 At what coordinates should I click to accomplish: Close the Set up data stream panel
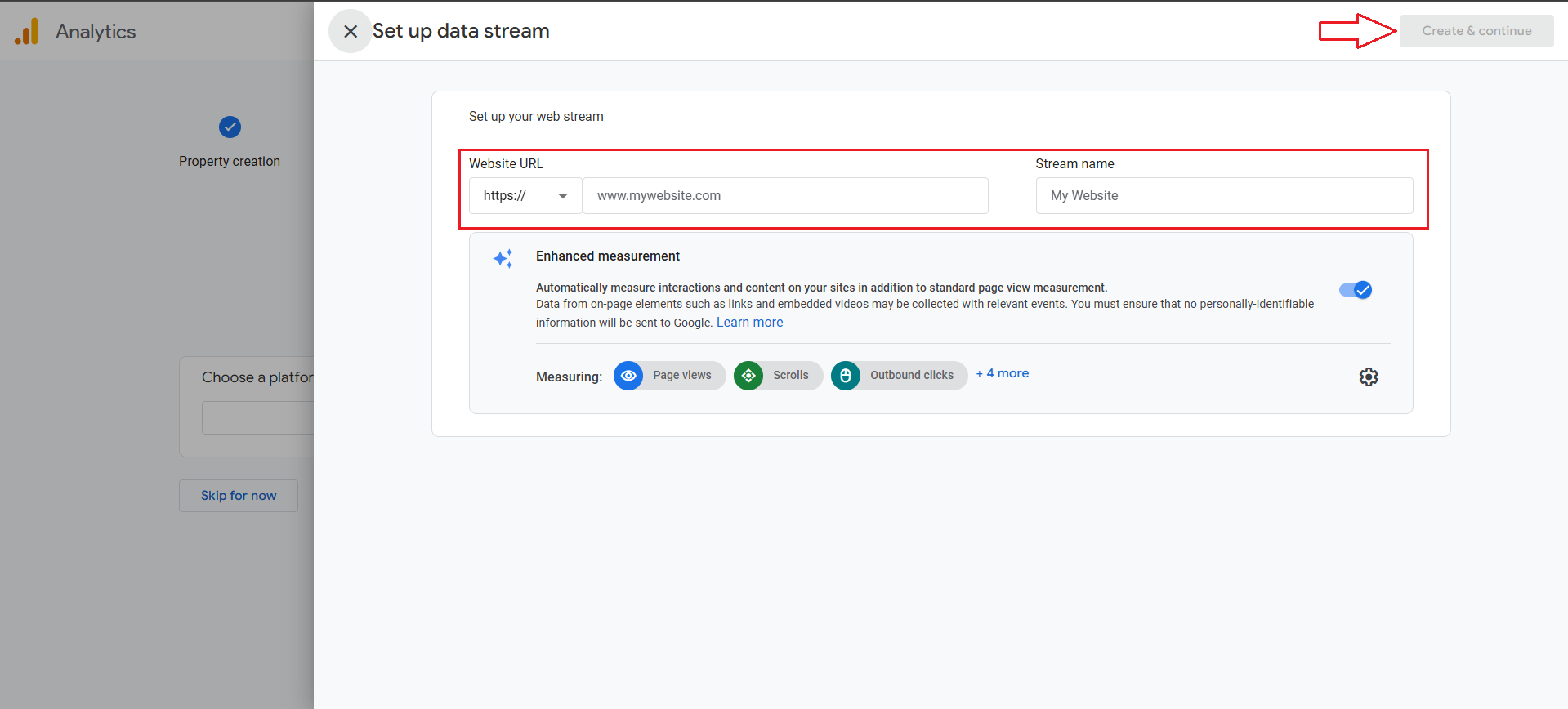[x=351, y=32]
